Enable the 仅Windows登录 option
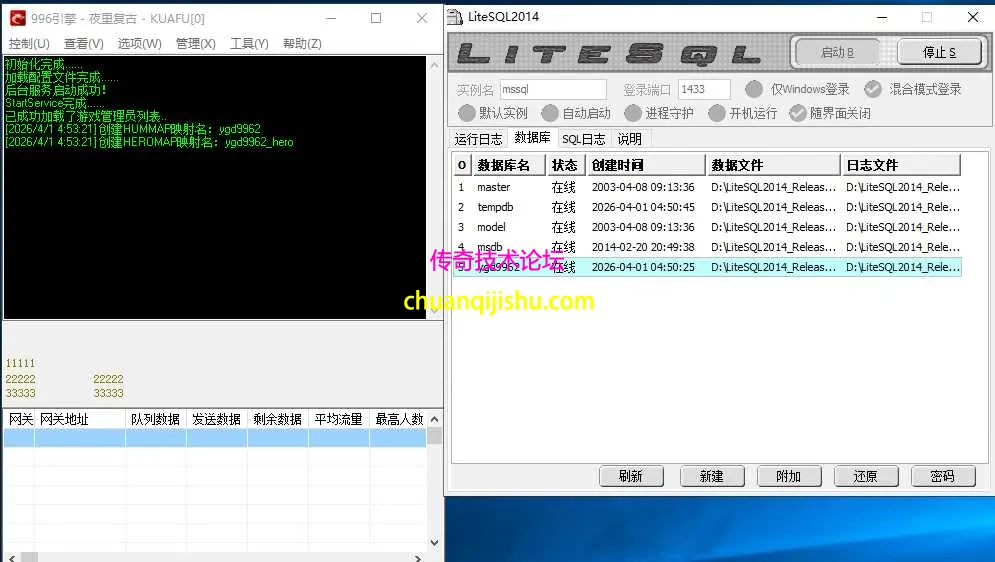The height and width of the screenshot is (562, 995). click(754, 89)
